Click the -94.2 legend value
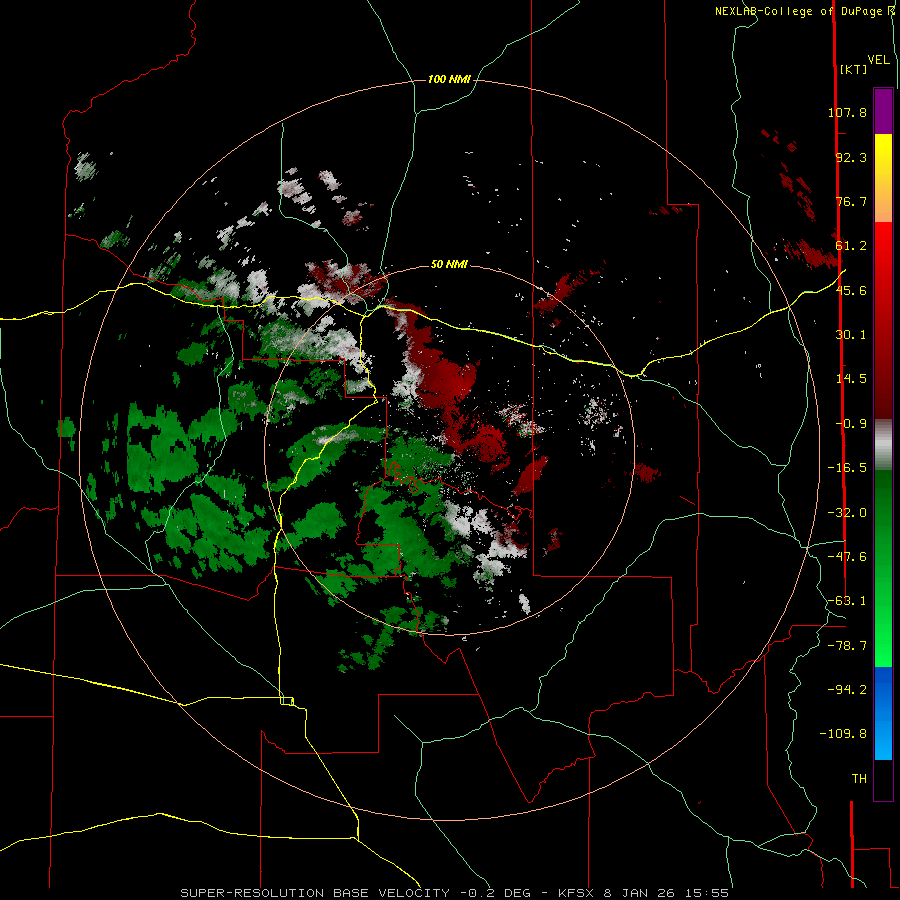The height and width of the screenshot is (900, 900). [847, 689]
